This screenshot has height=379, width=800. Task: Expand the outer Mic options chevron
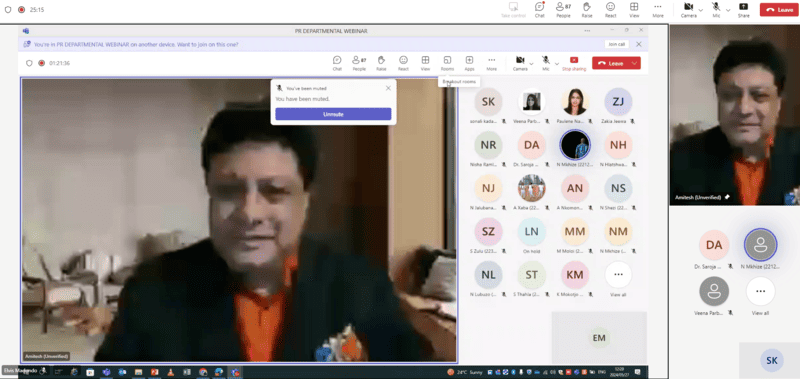[x=728, y=10]
